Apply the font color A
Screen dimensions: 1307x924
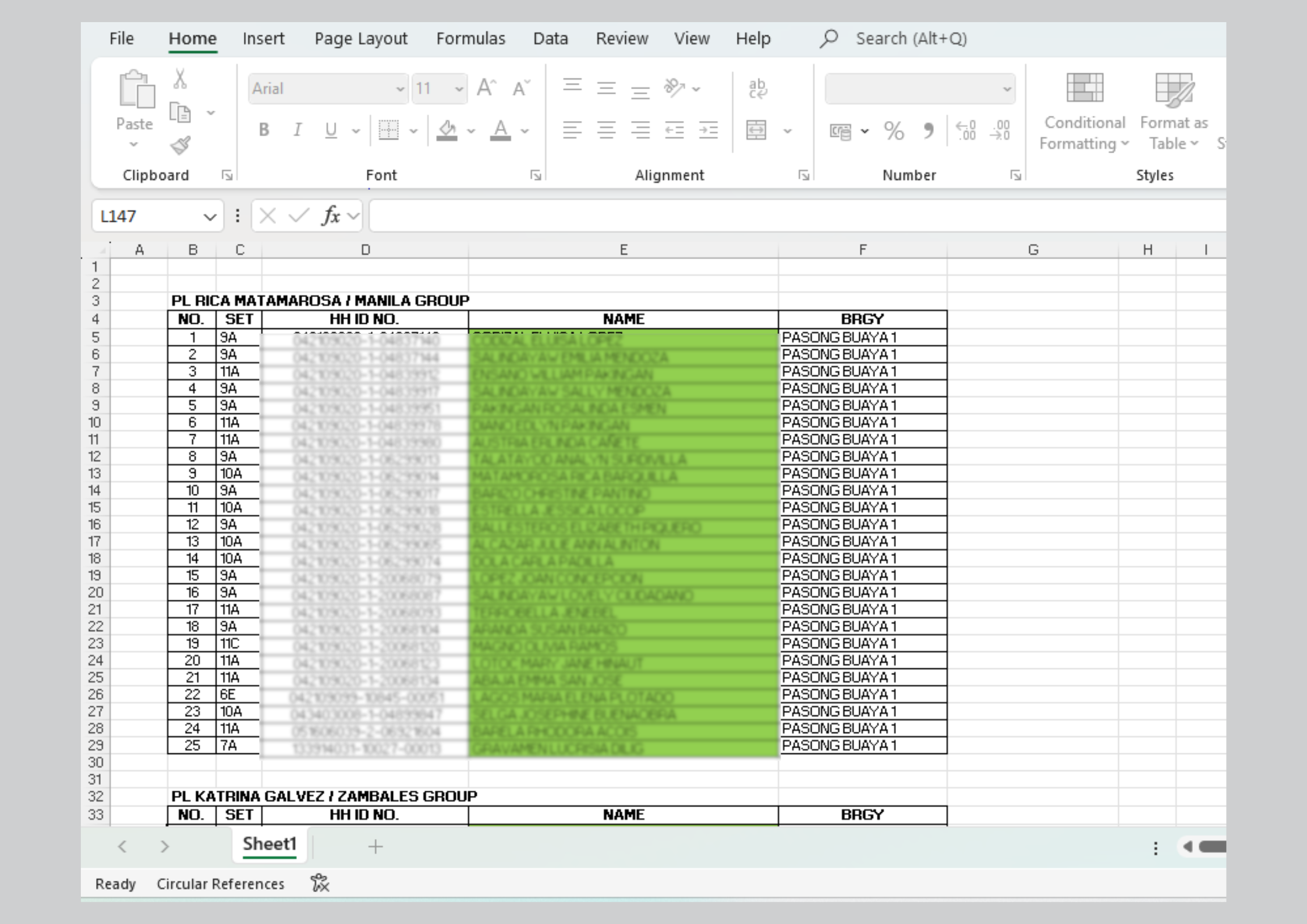tap(500, 130)
